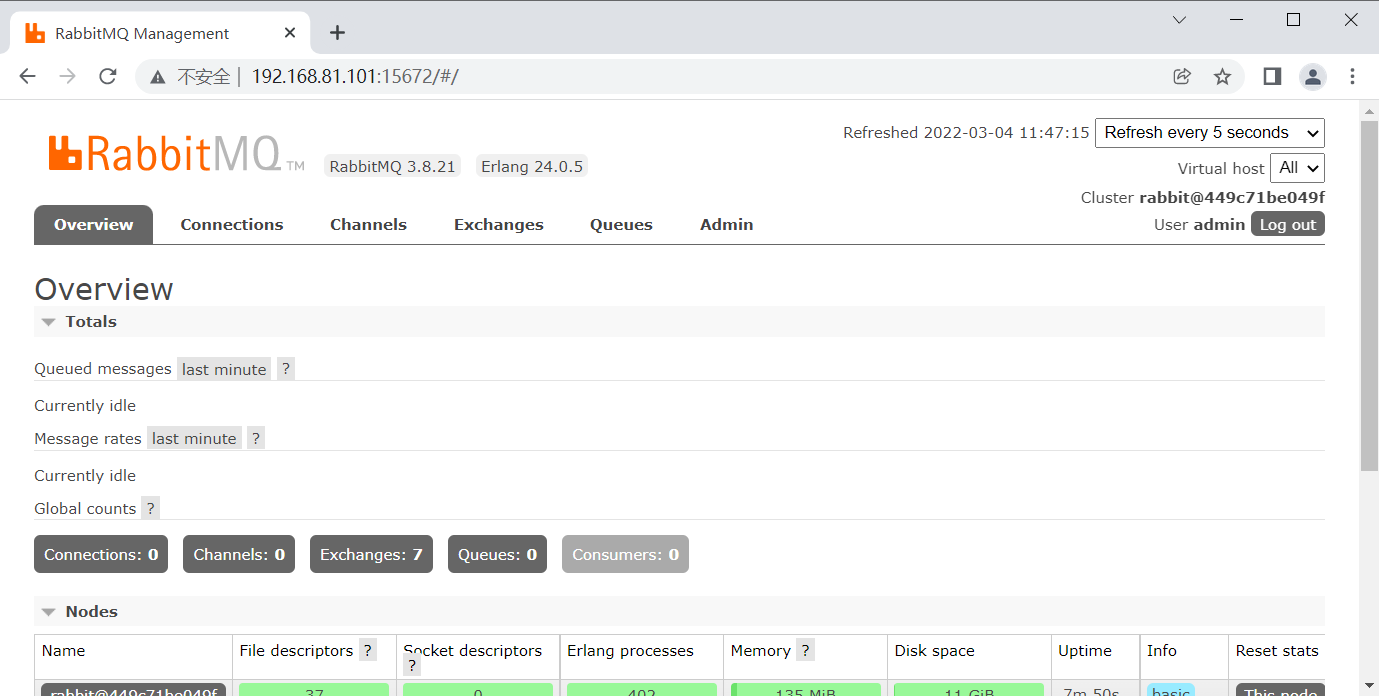Select the Overview tab
This screenshot has height=696, width=1379.
(93, 225)
